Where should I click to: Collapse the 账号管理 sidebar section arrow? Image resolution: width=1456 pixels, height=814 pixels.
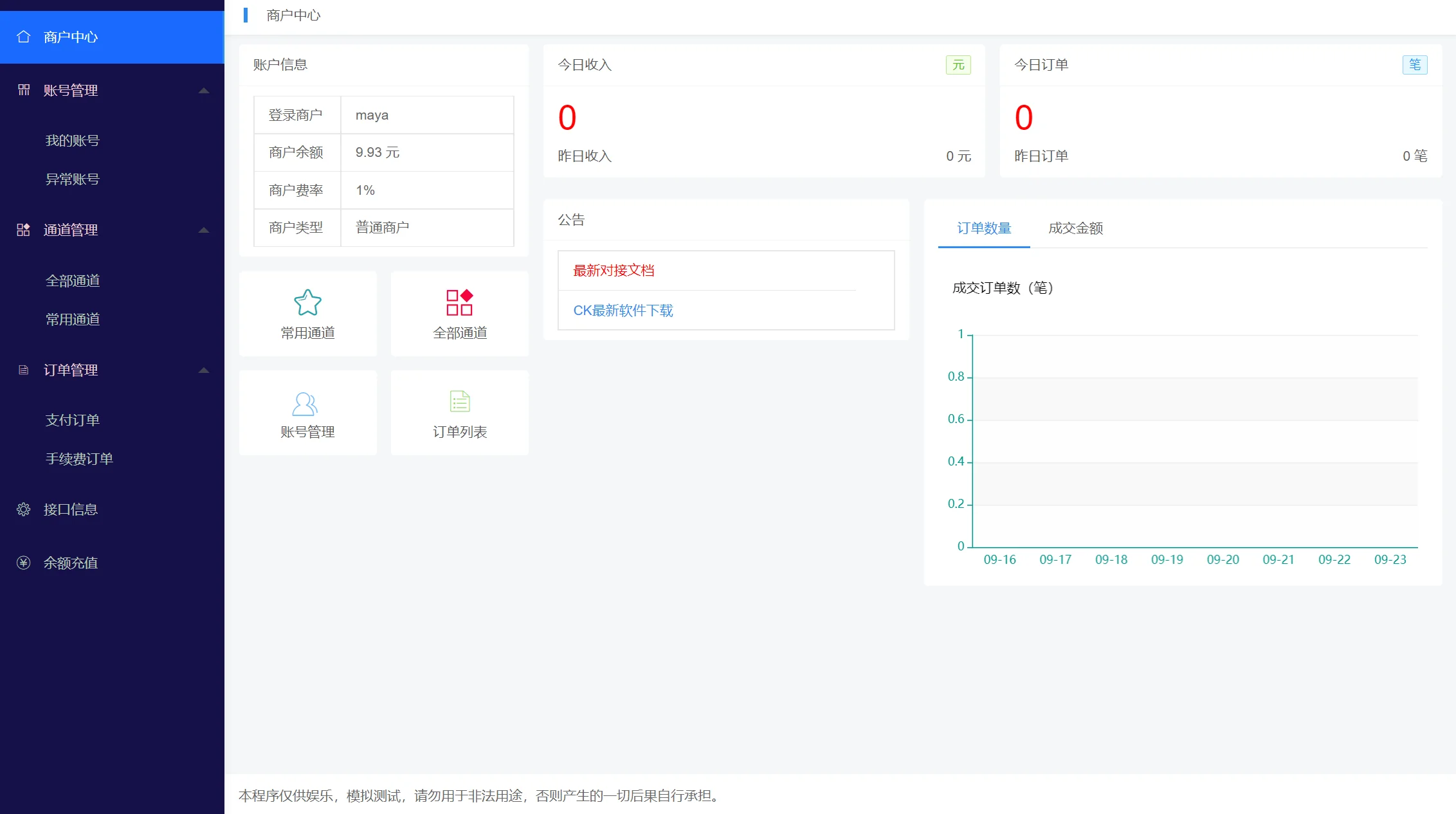coord(204,91)
